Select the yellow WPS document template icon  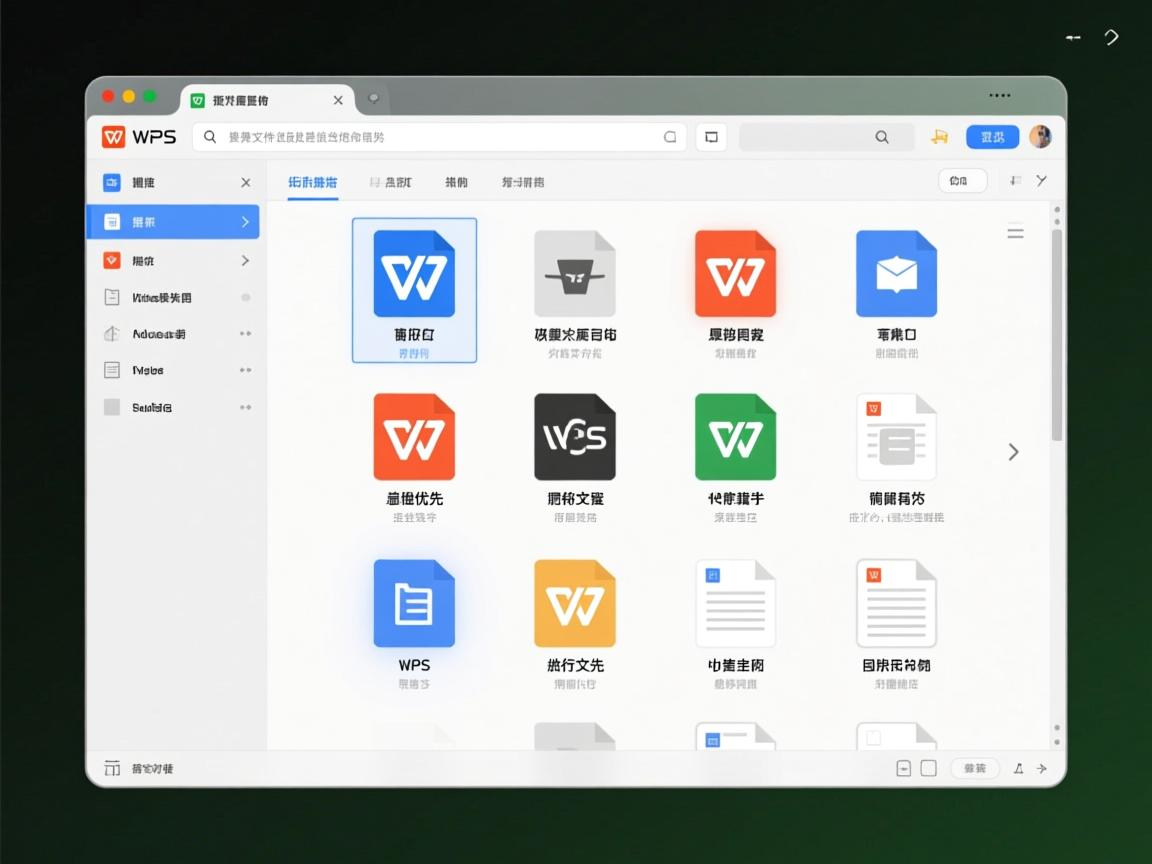pos(575,602)
